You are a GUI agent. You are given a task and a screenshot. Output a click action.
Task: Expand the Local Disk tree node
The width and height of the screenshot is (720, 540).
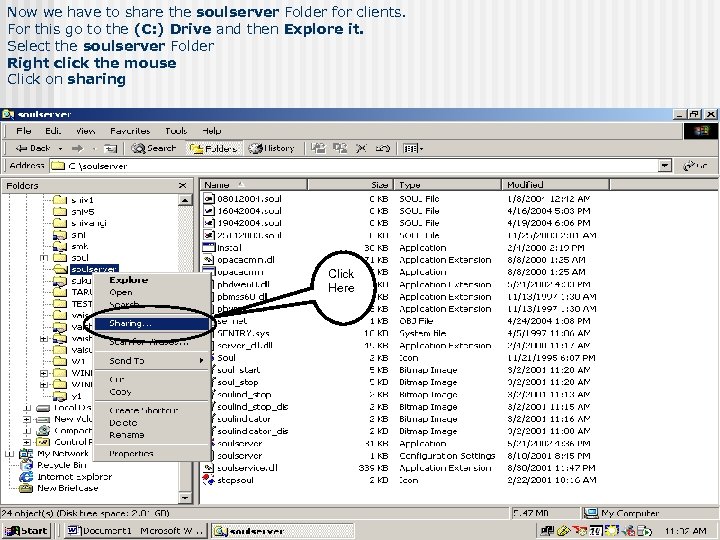(27, 408)
